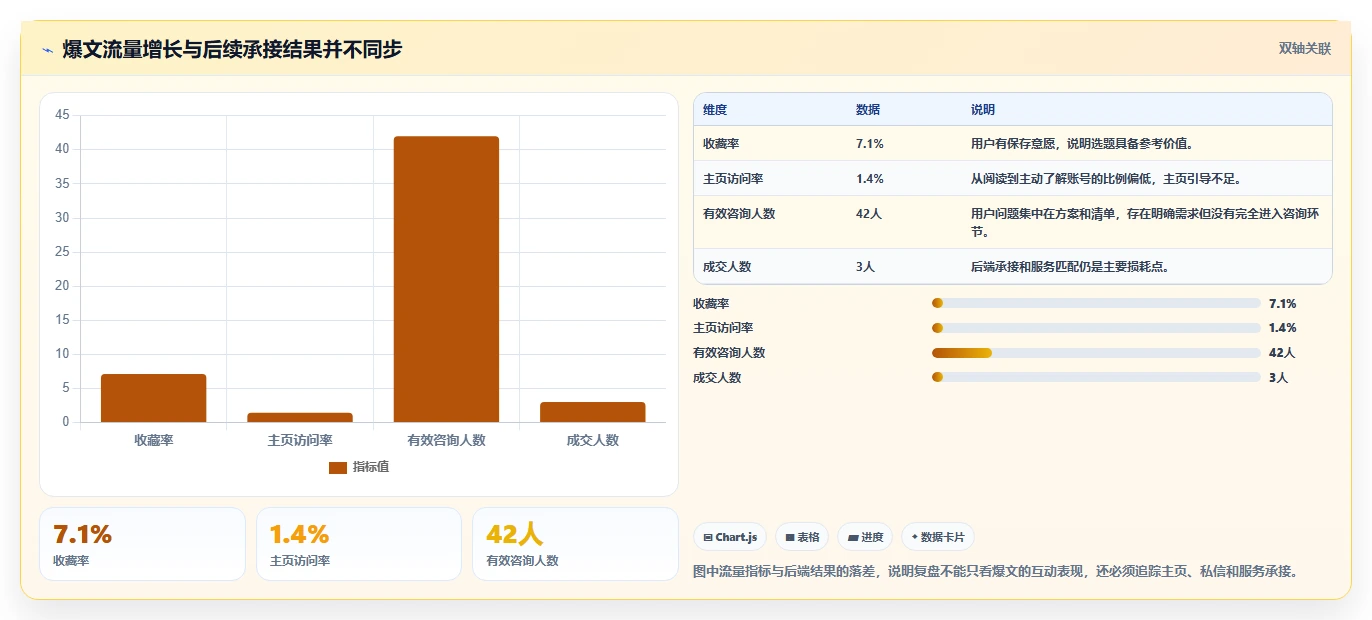Click the 主页访问率 label in the progress list
The height and width of the screenshot is (620, 1372).
723,328
